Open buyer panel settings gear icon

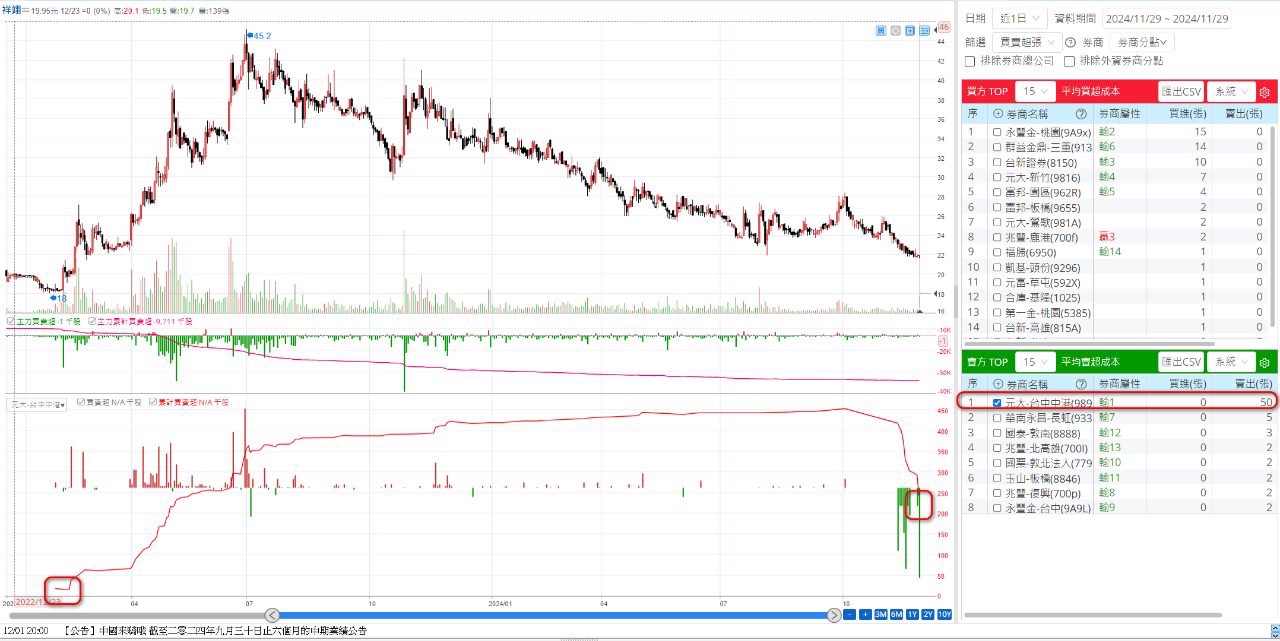point(1264,92)
